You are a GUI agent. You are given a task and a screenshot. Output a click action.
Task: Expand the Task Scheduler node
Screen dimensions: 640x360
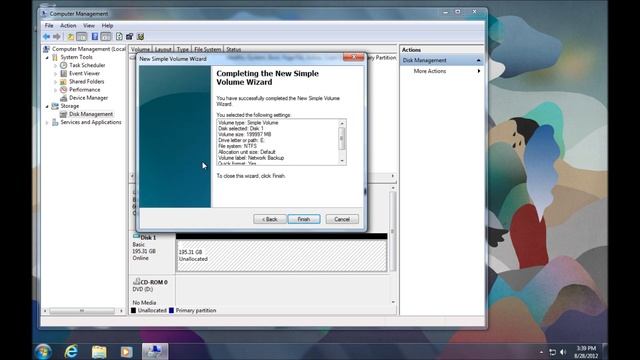(x=56, y=65)
